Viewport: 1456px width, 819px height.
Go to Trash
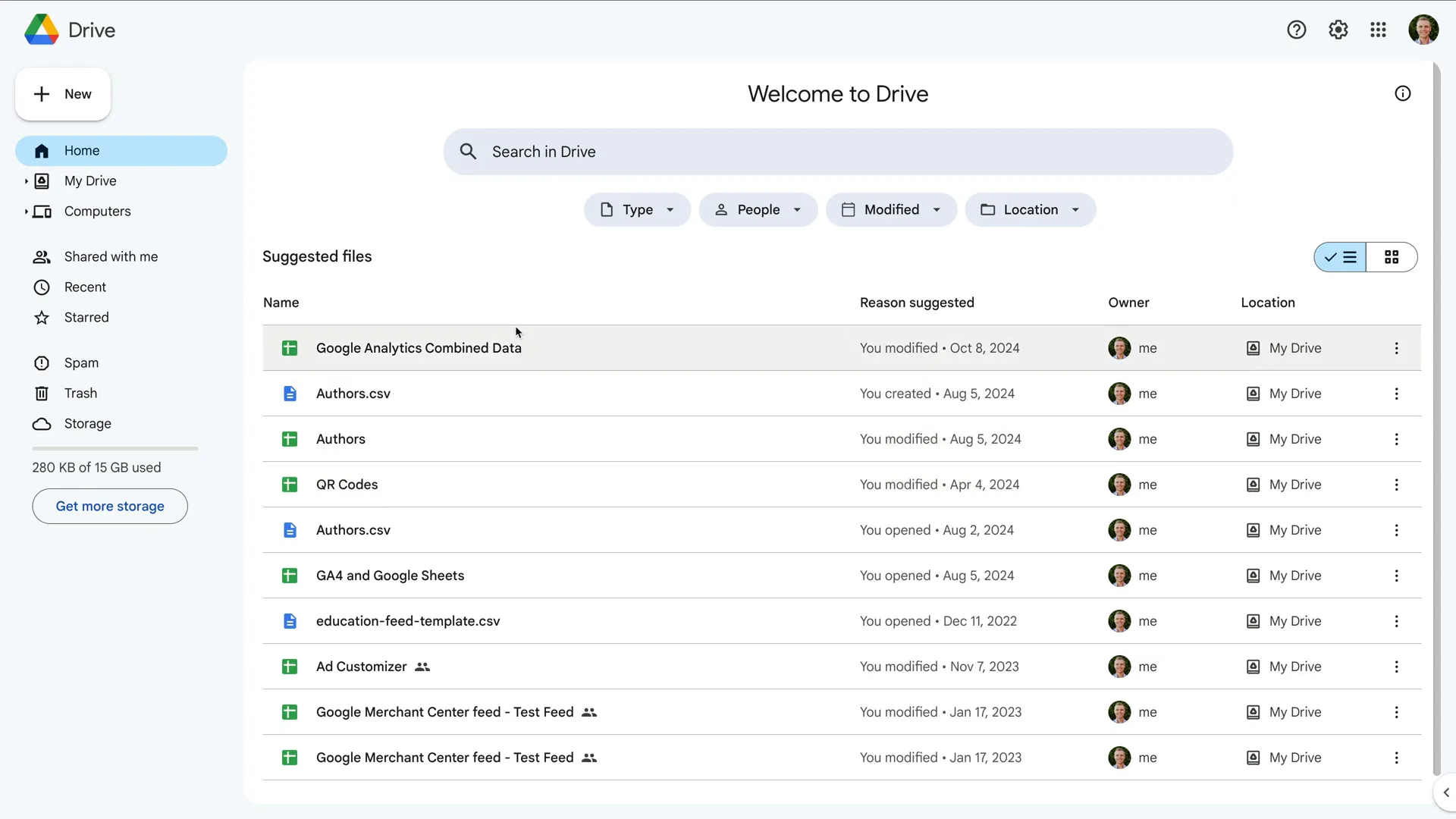point(80,393)
